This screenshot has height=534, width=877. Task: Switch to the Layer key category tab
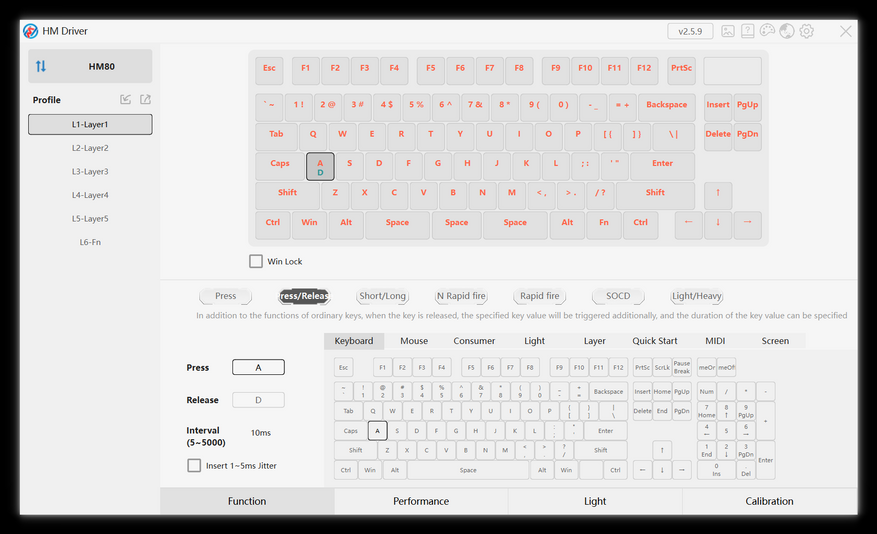595,341
